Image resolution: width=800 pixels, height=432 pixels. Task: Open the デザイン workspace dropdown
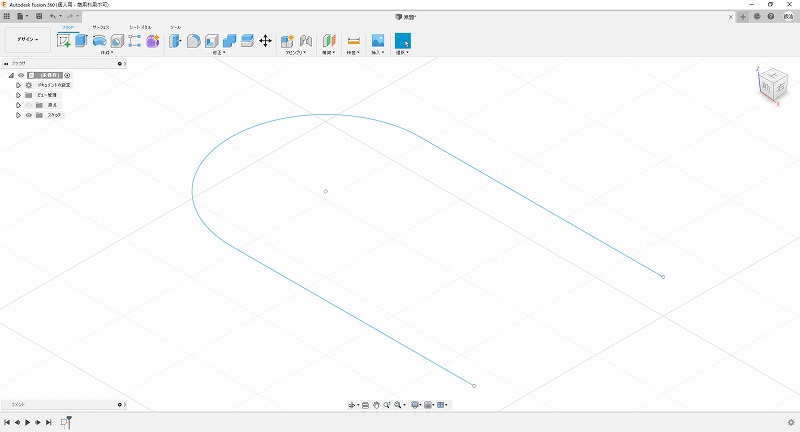pyautogui.click(x=28, y=40)
